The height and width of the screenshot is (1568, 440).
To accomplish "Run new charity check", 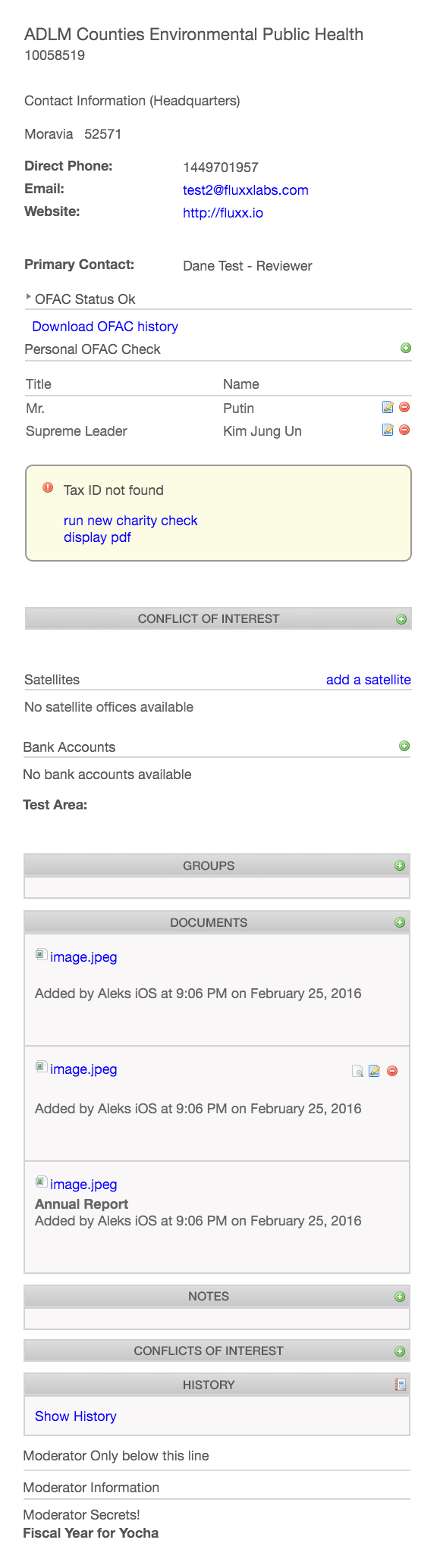I will pyautogui.click(x=130, y=521).
